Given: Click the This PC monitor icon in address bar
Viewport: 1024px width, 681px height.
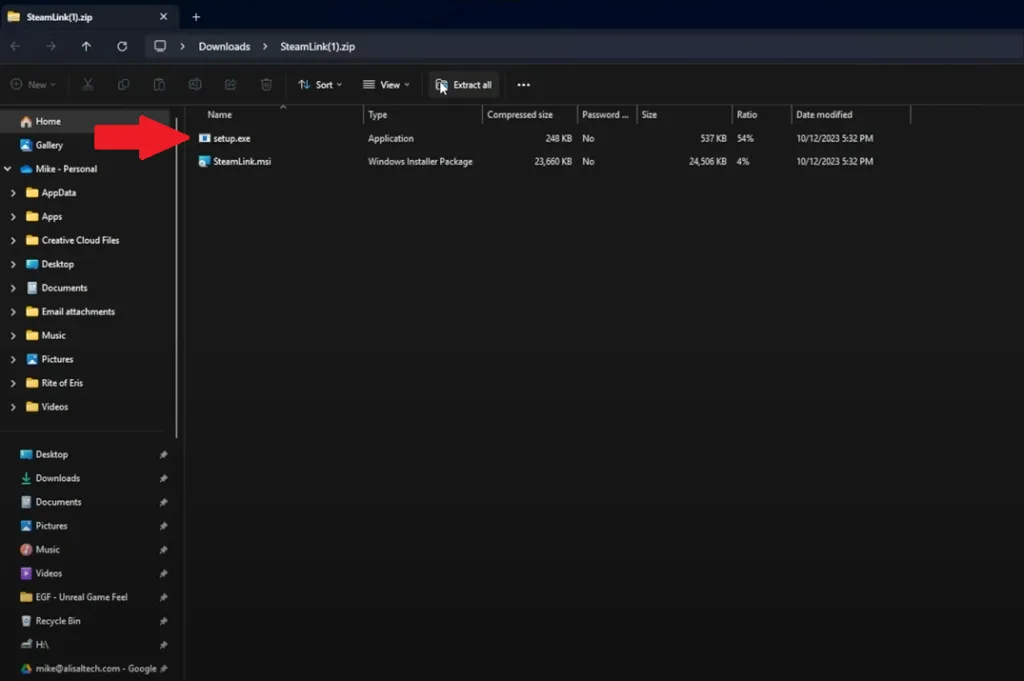Looking at the screenshot, I should (160, 46).
